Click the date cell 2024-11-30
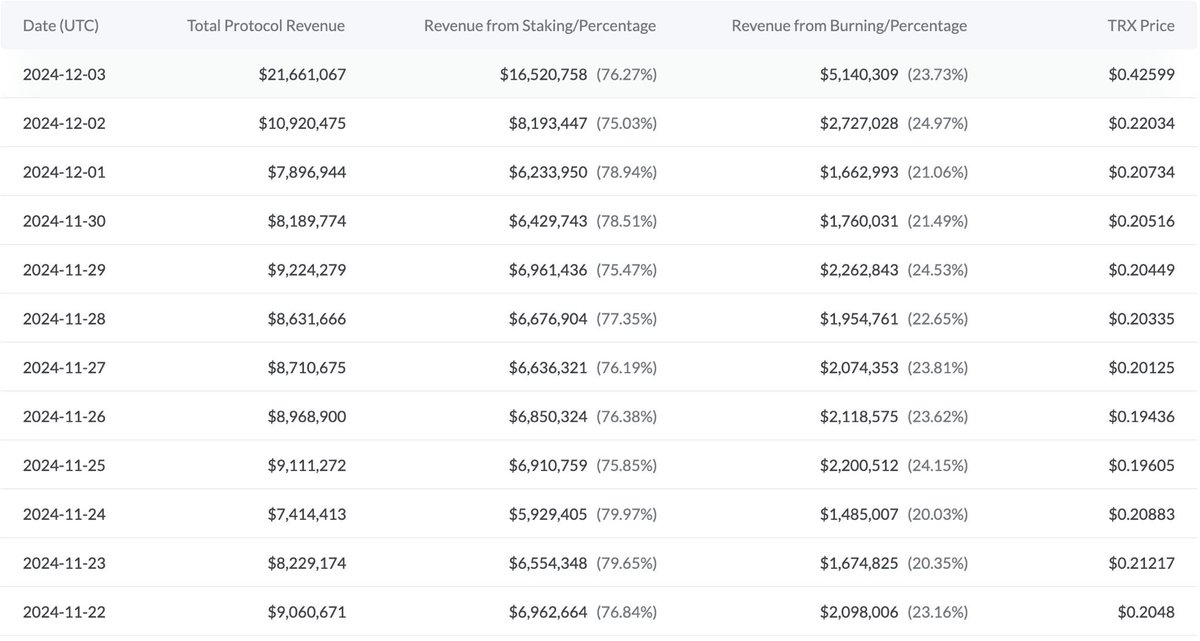Viewport: 1200px width, 641px height. click(64, 221)
